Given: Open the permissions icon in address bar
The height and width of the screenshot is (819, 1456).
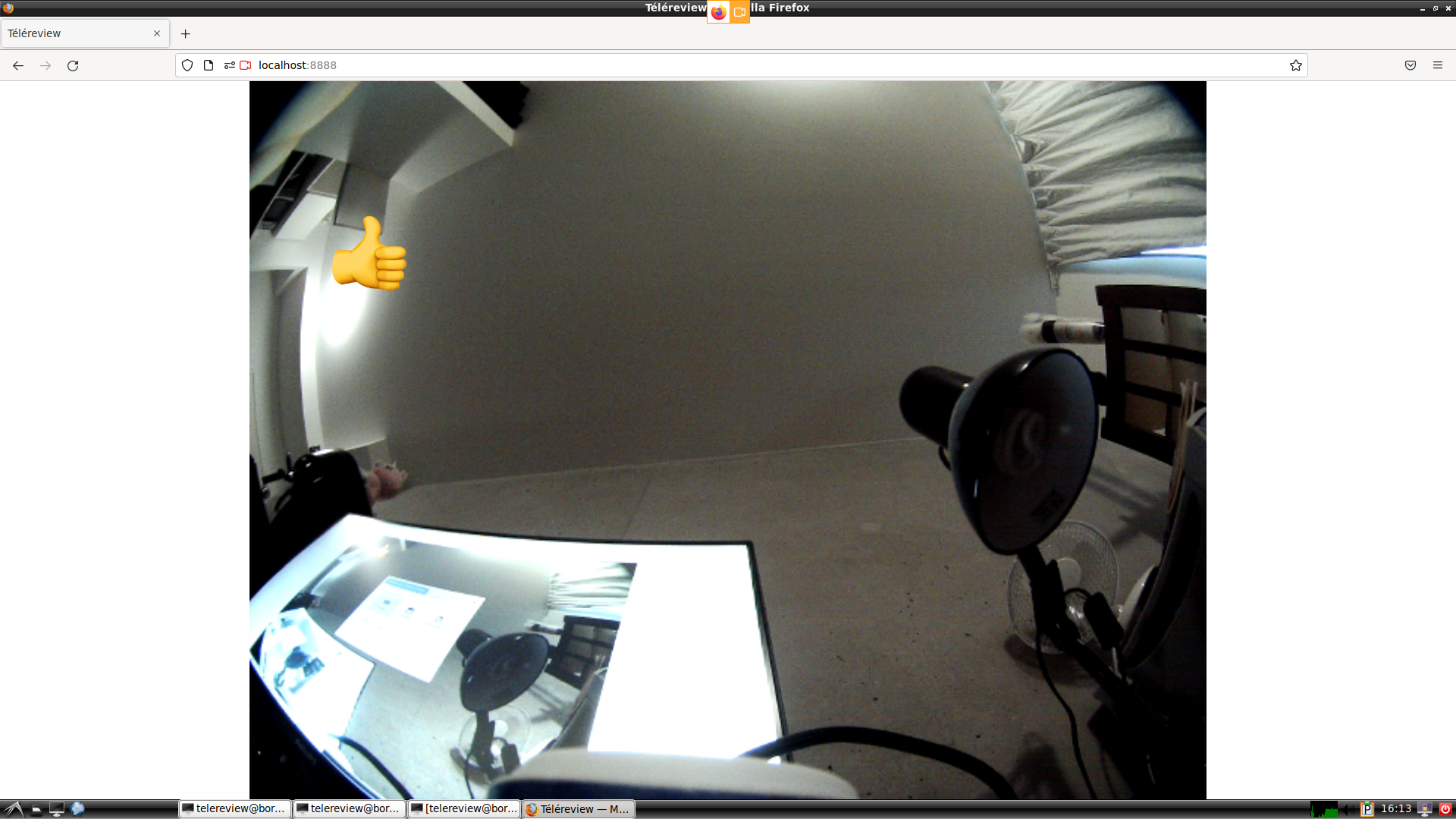Looking at the screenshot, I should click(x=229, y=65).
